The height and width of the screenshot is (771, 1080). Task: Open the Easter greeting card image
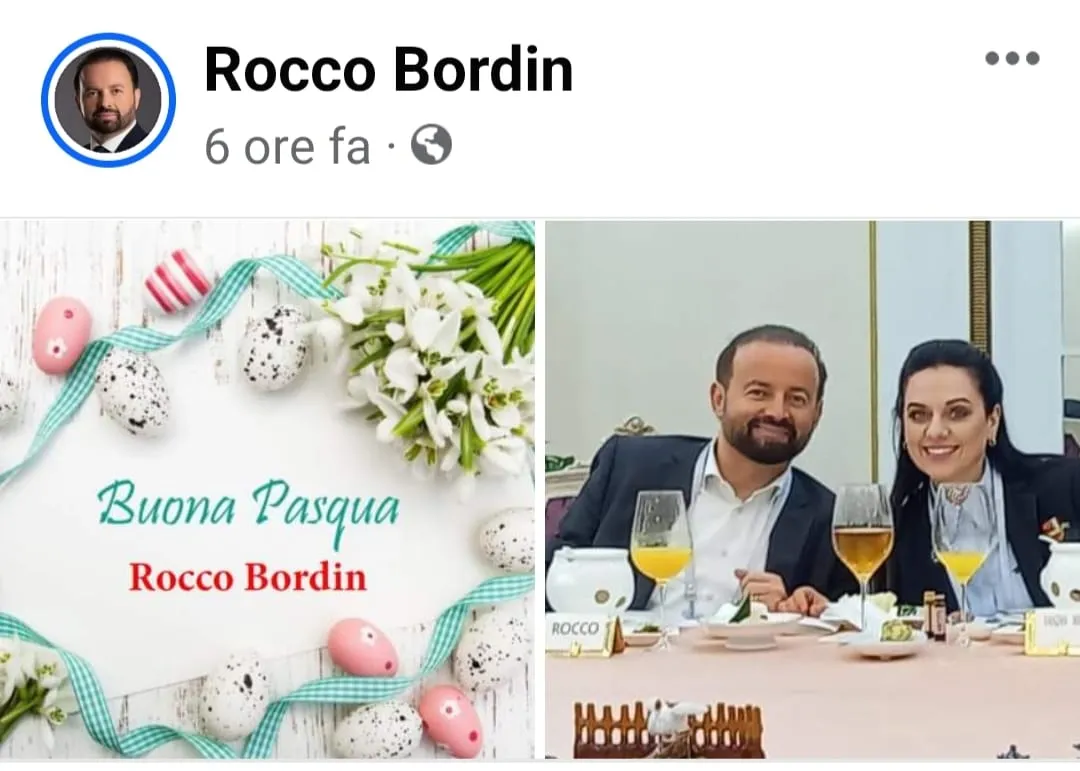(x=267, y=489)
